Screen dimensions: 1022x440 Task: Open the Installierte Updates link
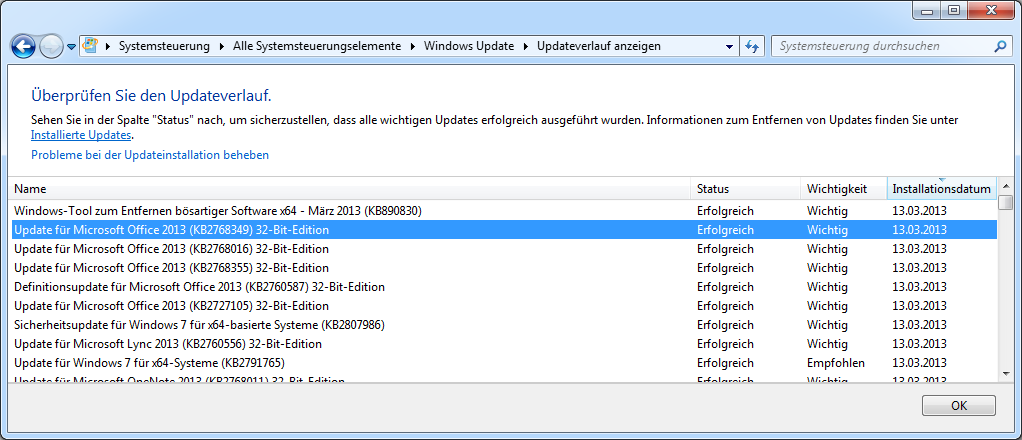[x=81, y=135]
